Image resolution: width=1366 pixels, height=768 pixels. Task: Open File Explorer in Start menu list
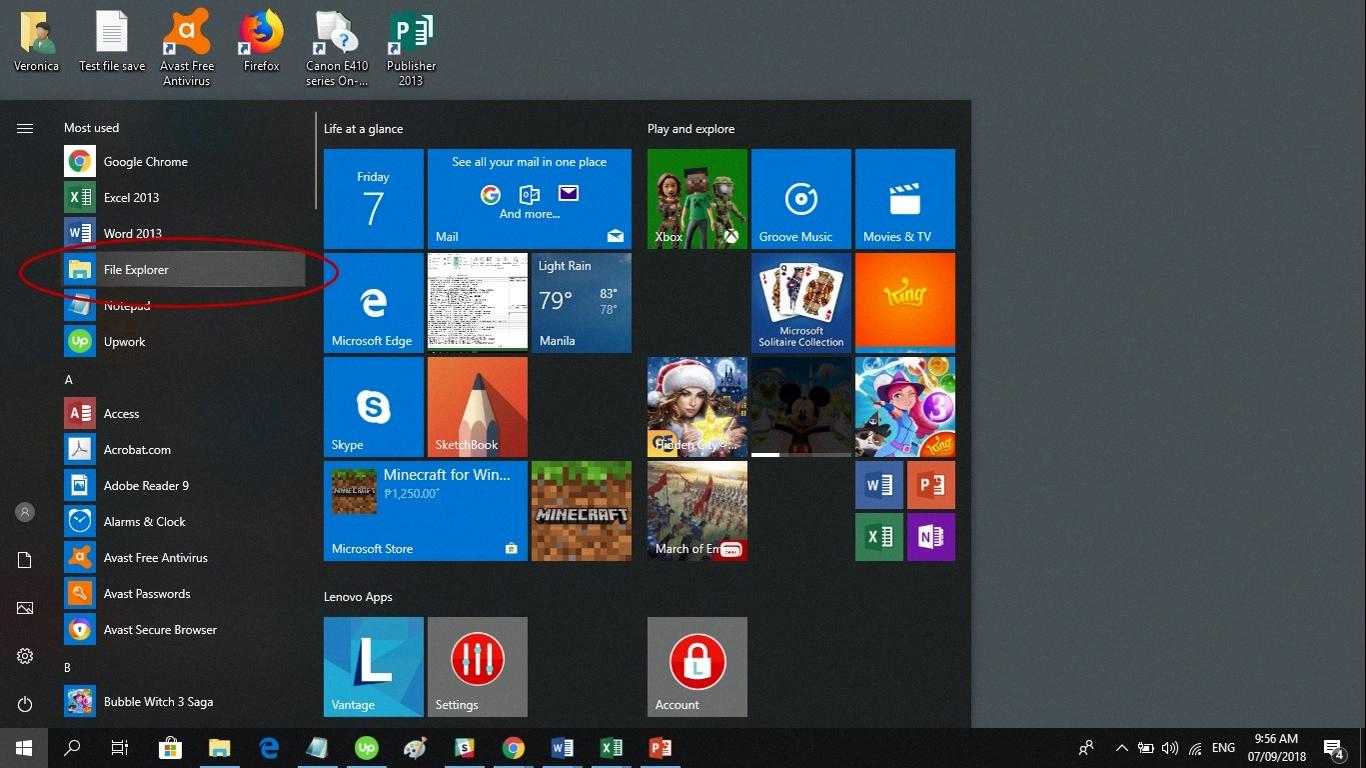pyautogui.click(x=184, y=269)
